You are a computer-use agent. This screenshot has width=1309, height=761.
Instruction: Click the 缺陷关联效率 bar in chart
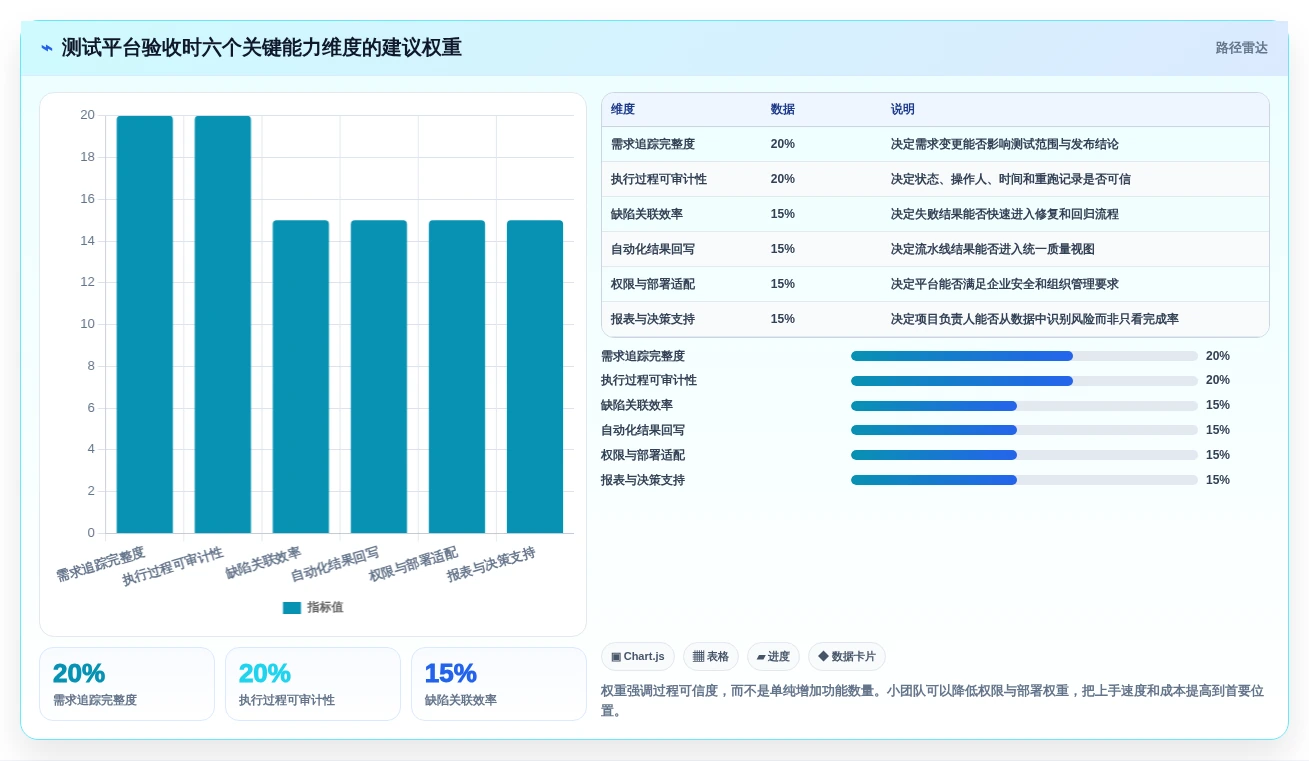coord(301,377)
